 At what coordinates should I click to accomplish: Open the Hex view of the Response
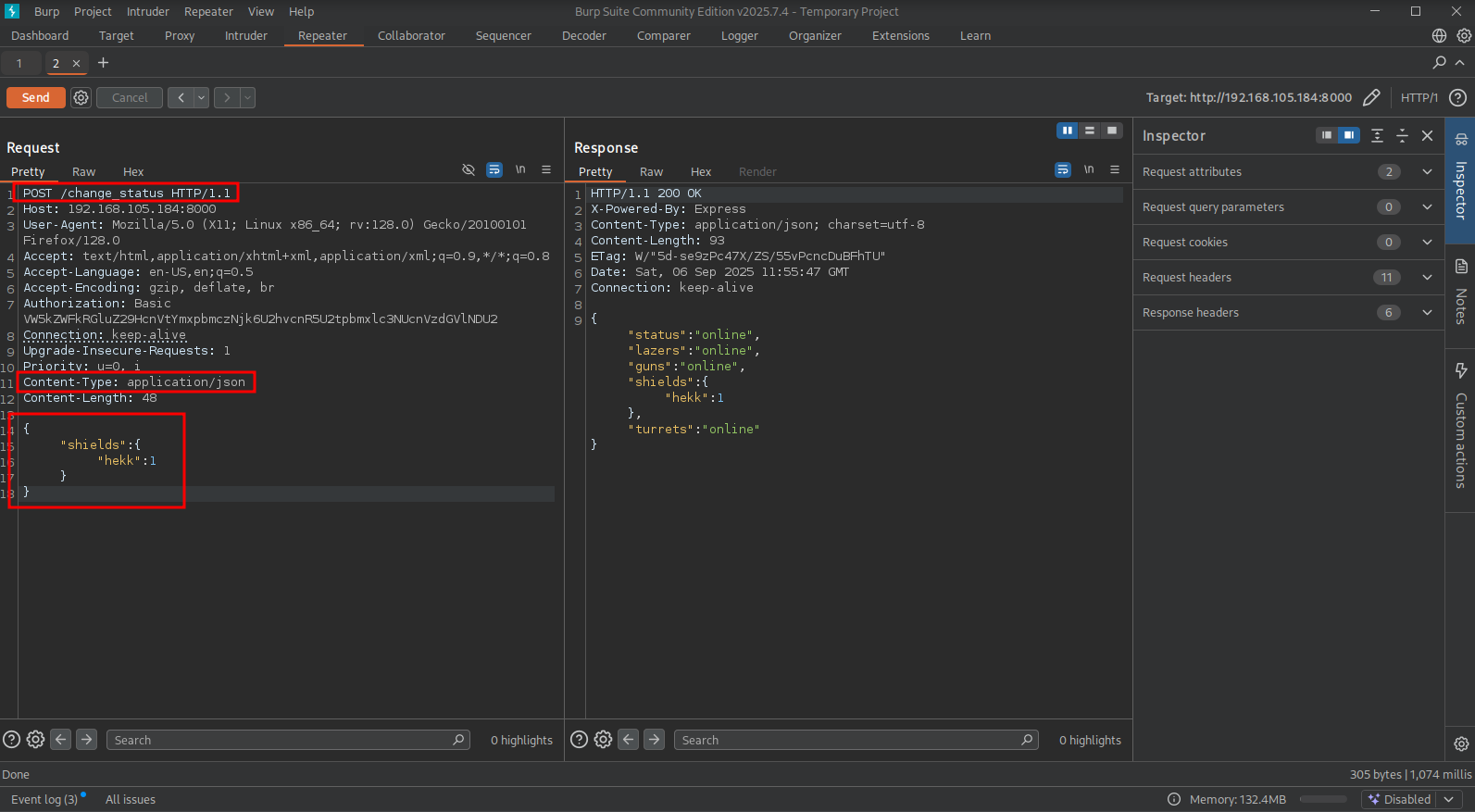pyautogui.click(x=700, y=171)
